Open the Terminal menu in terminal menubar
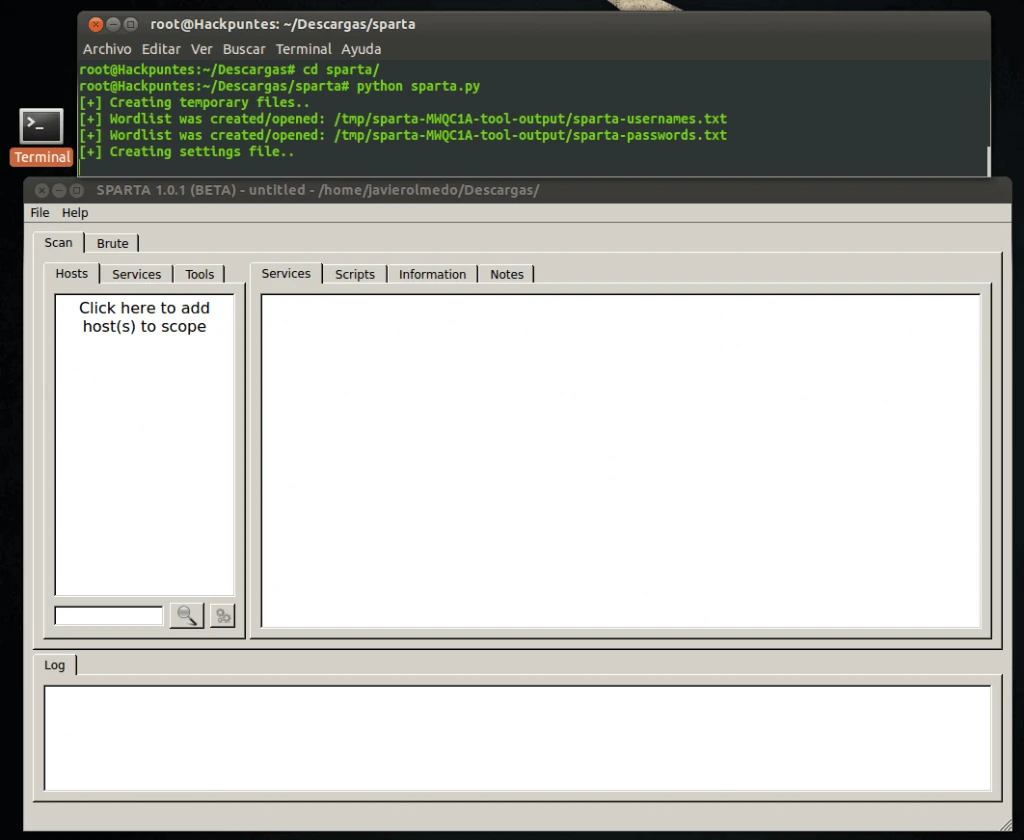The height and width of the screenshot is (840, 1024). (x=304, y=49)
